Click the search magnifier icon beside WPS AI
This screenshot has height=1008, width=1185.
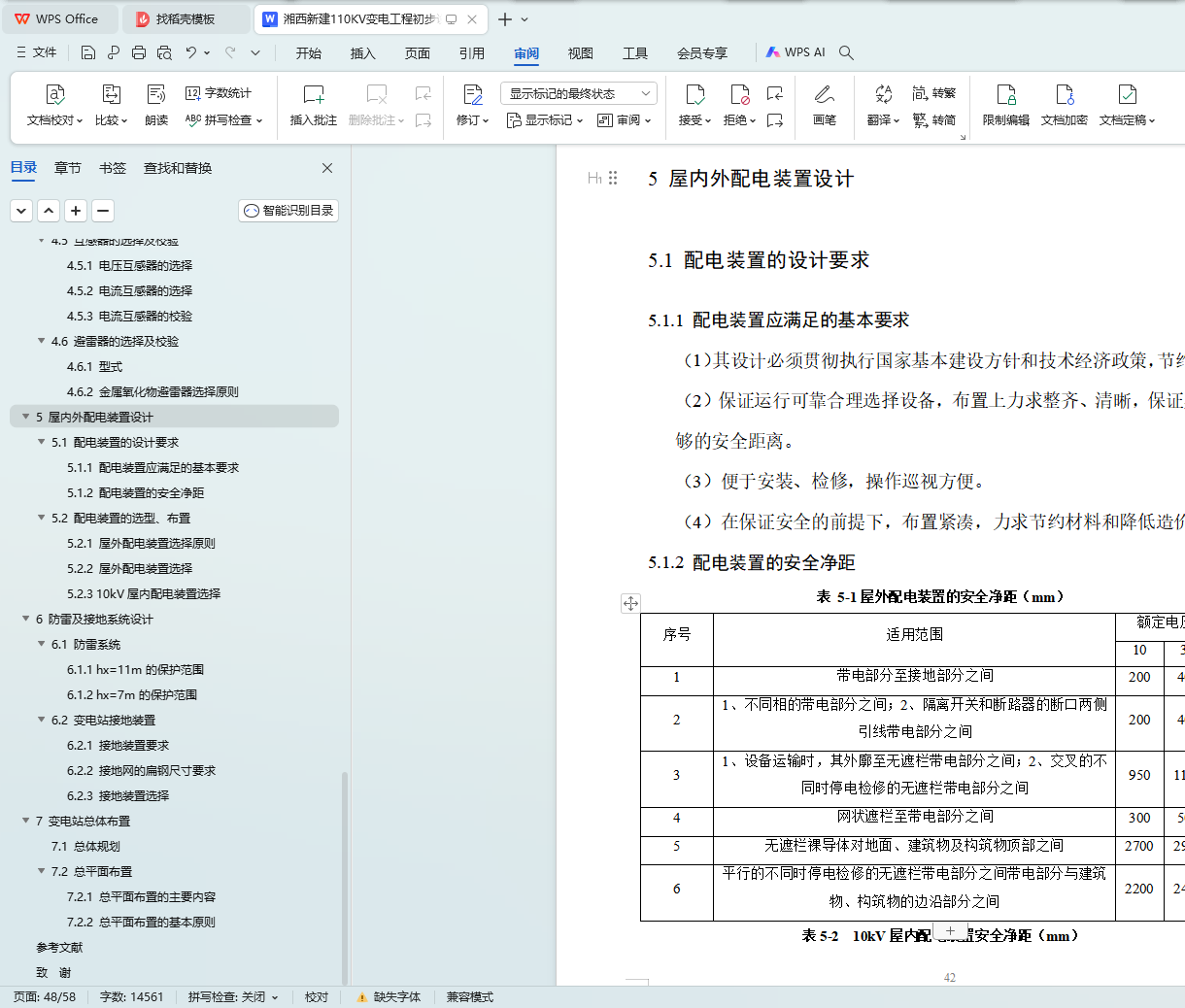(846, 52)
